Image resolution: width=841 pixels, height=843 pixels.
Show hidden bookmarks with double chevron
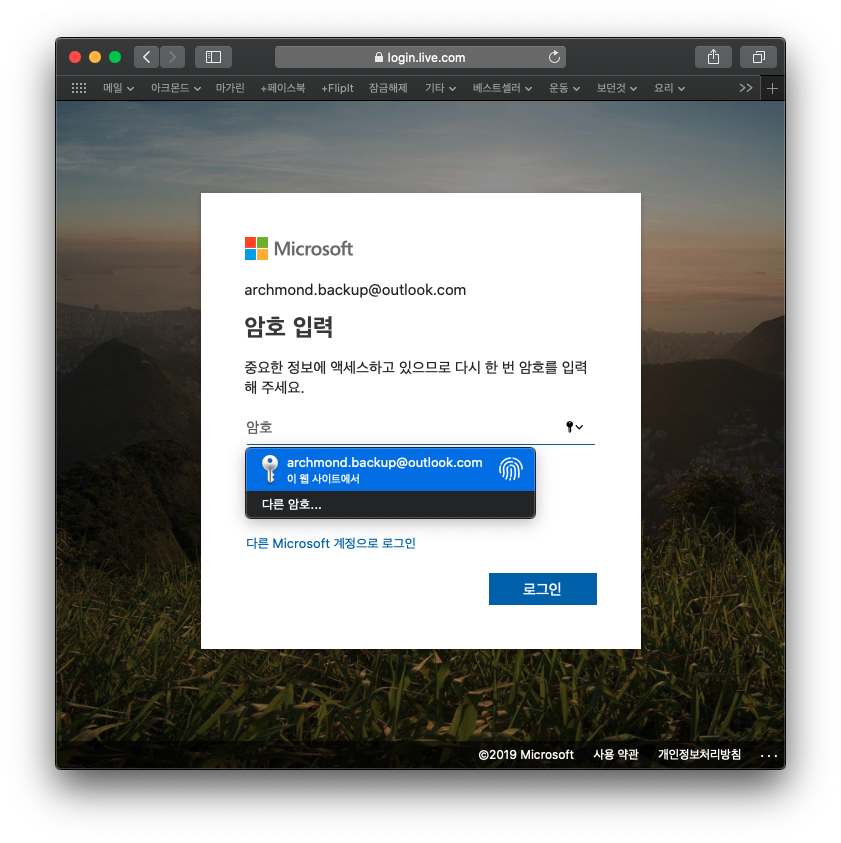(x=745, y=88)
